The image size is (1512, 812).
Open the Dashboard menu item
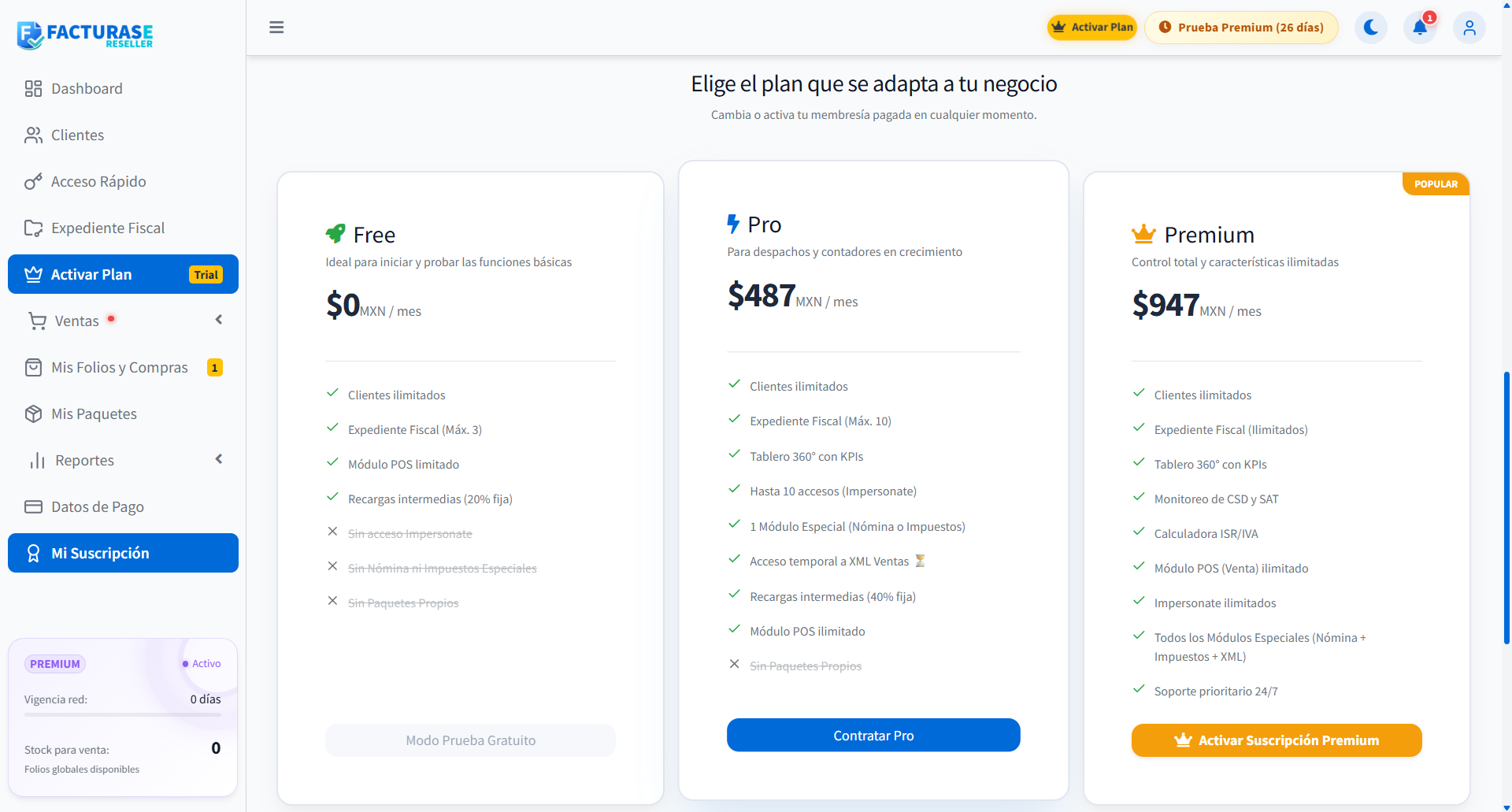click(123, 89)
